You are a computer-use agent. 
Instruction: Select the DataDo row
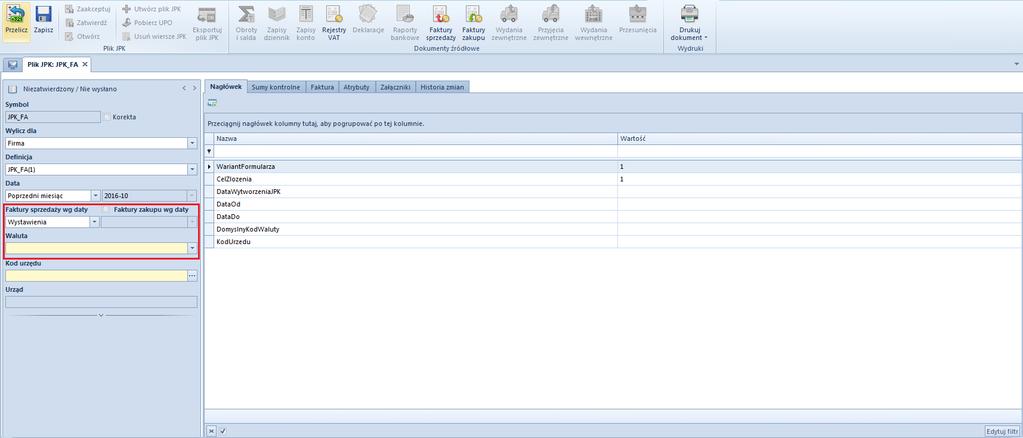613,216
